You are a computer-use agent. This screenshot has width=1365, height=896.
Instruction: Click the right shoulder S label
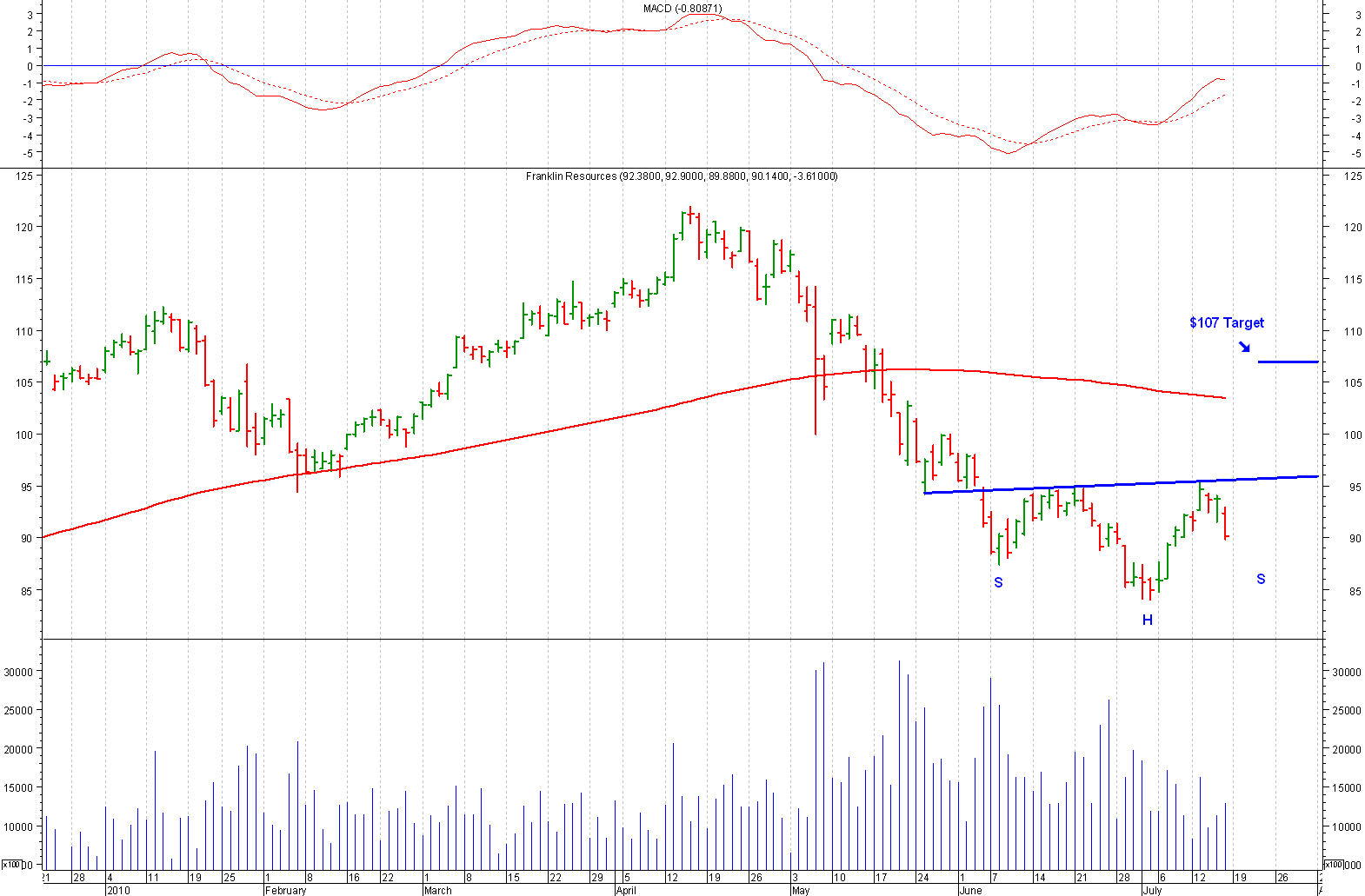coord(1261,579)
